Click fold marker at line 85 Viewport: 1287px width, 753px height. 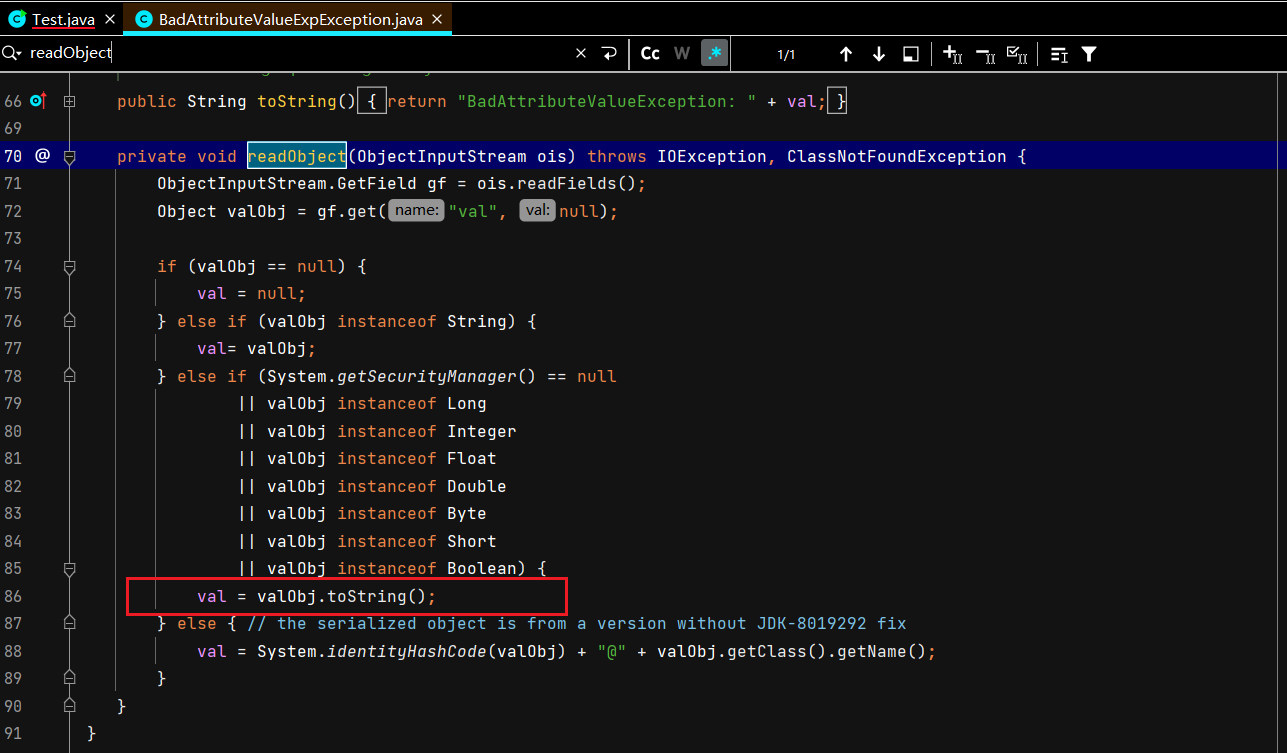pyautogui.click(x=69, y=568)
